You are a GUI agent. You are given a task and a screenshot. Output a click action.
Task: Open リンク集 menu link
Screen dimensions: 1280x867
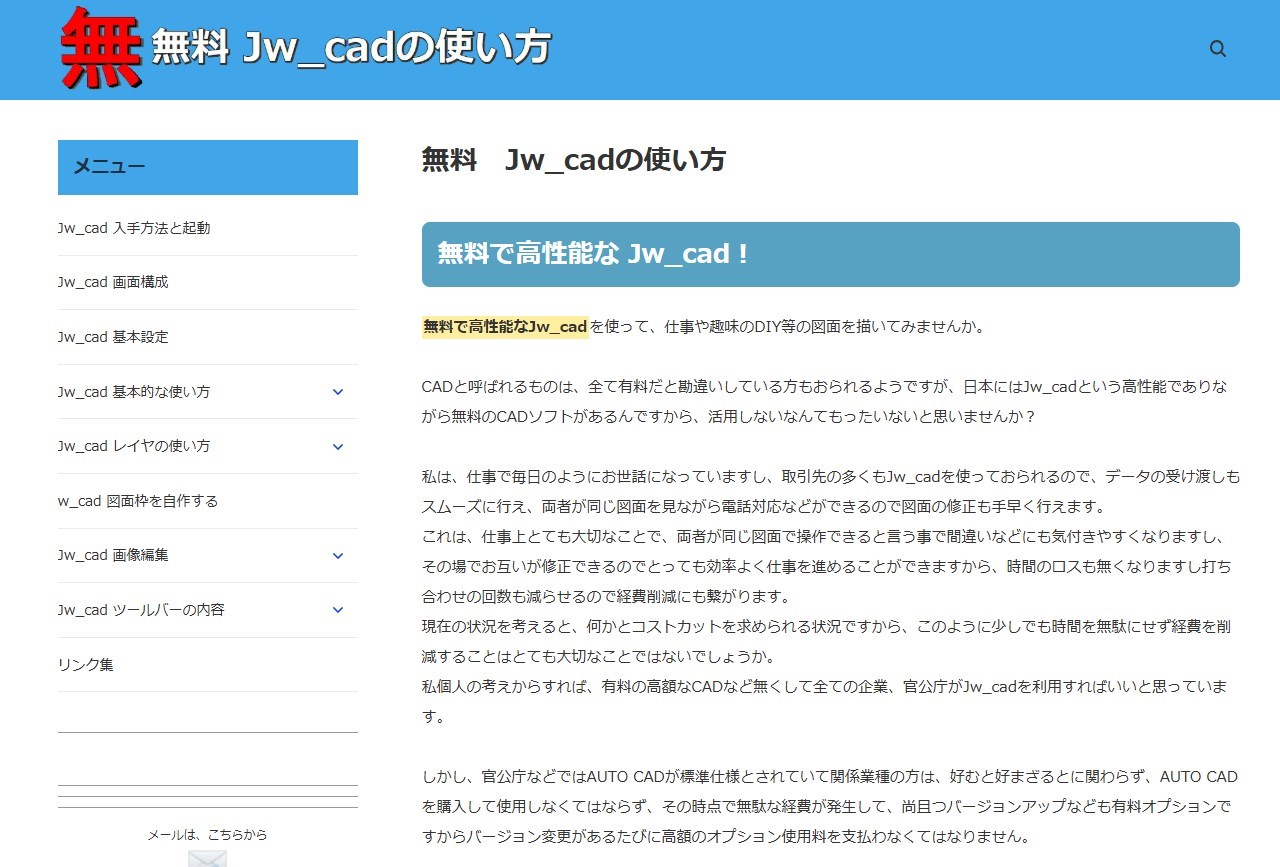click(x=86, y=665)
